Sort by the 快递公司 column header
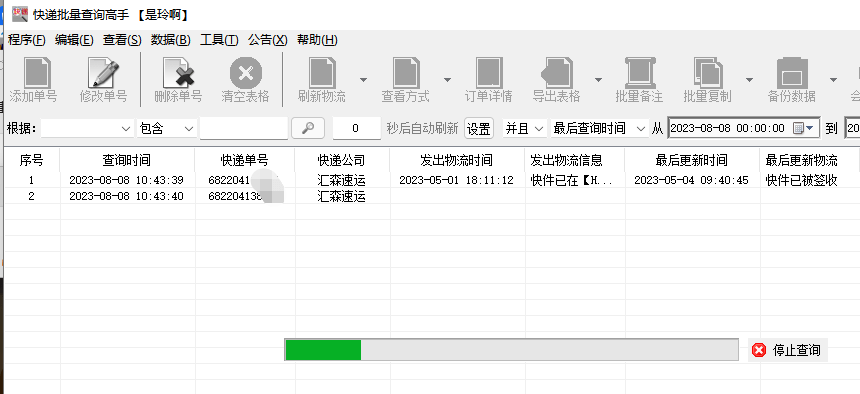 pyautogui.click(x=342, y=160)
